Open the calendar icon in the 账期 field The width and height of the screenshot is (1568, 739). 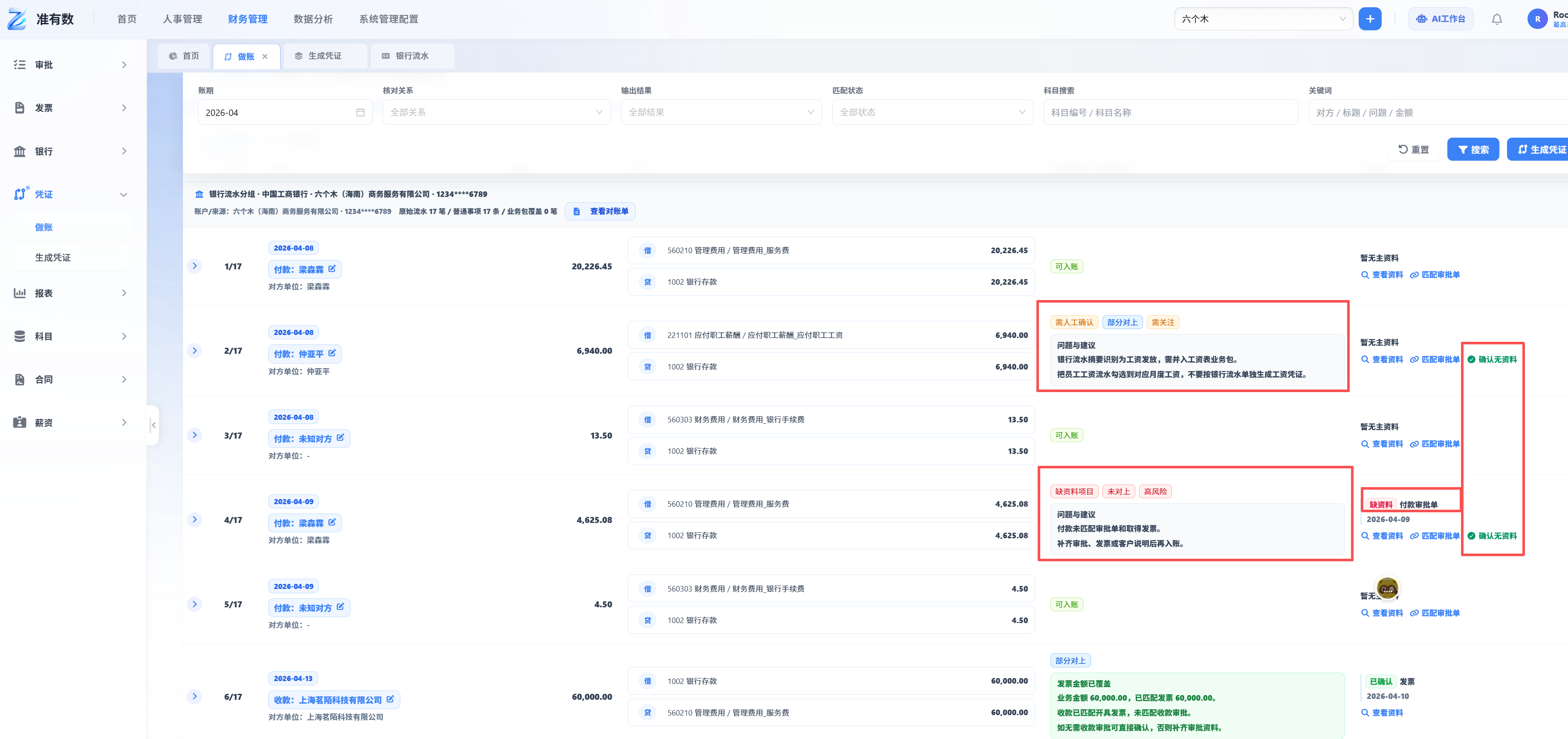click(x=360, y=113)
